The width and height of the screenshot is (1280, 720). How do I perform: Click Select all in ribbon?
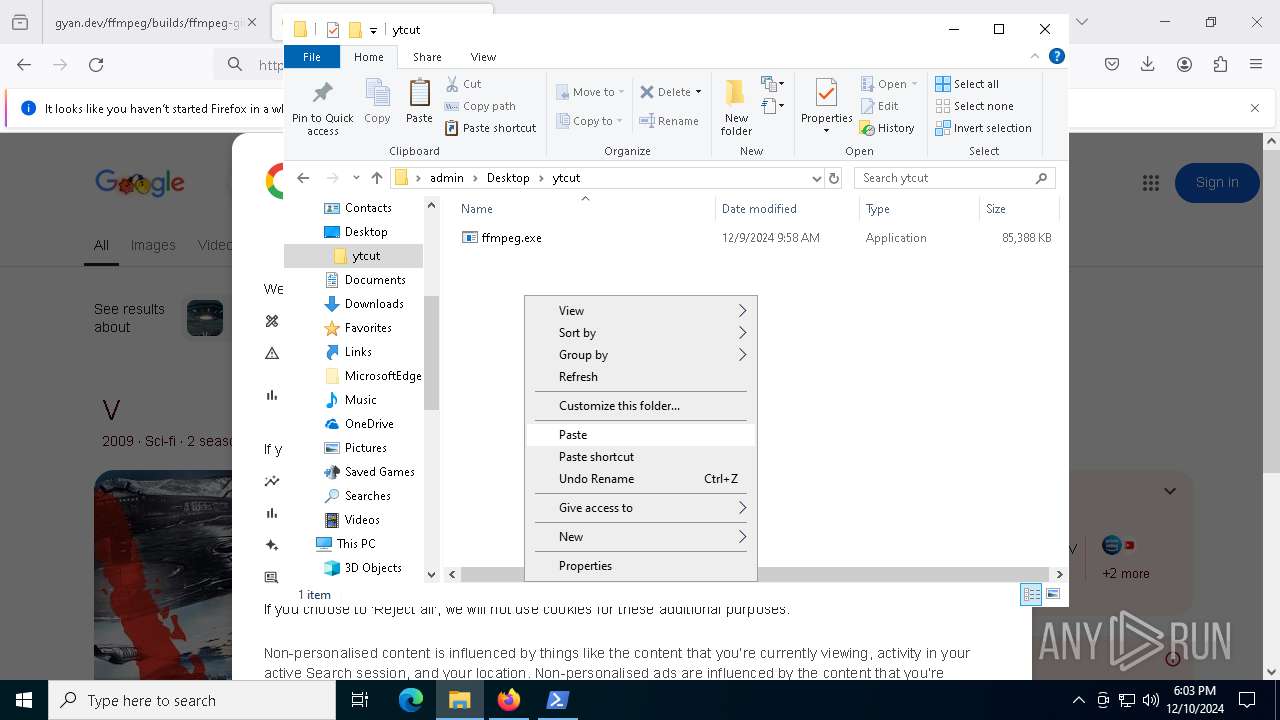pos(967,84)
